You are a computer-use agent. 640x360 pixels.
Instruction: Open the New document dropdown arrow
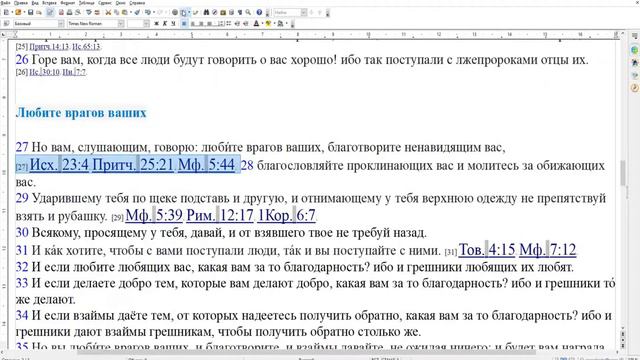click(x=12, y=13)
